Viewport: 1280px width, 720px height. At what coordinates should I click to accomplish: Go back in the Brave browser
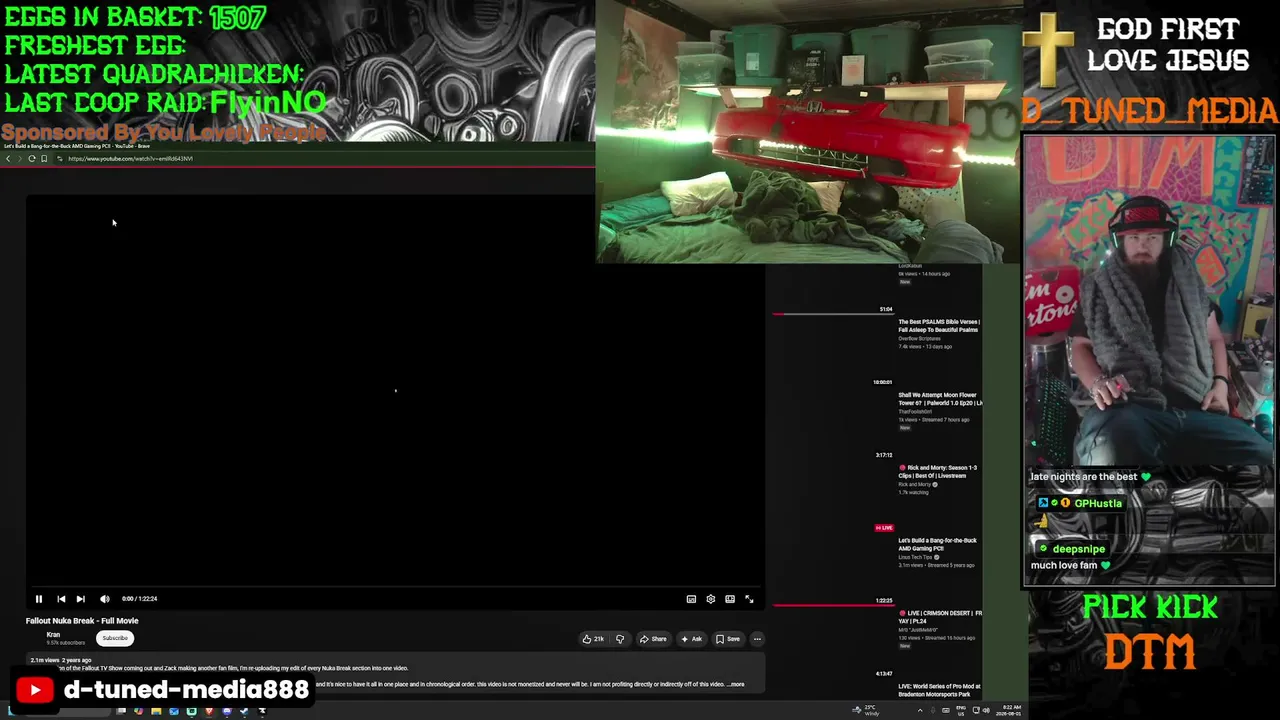coord(8,159)
